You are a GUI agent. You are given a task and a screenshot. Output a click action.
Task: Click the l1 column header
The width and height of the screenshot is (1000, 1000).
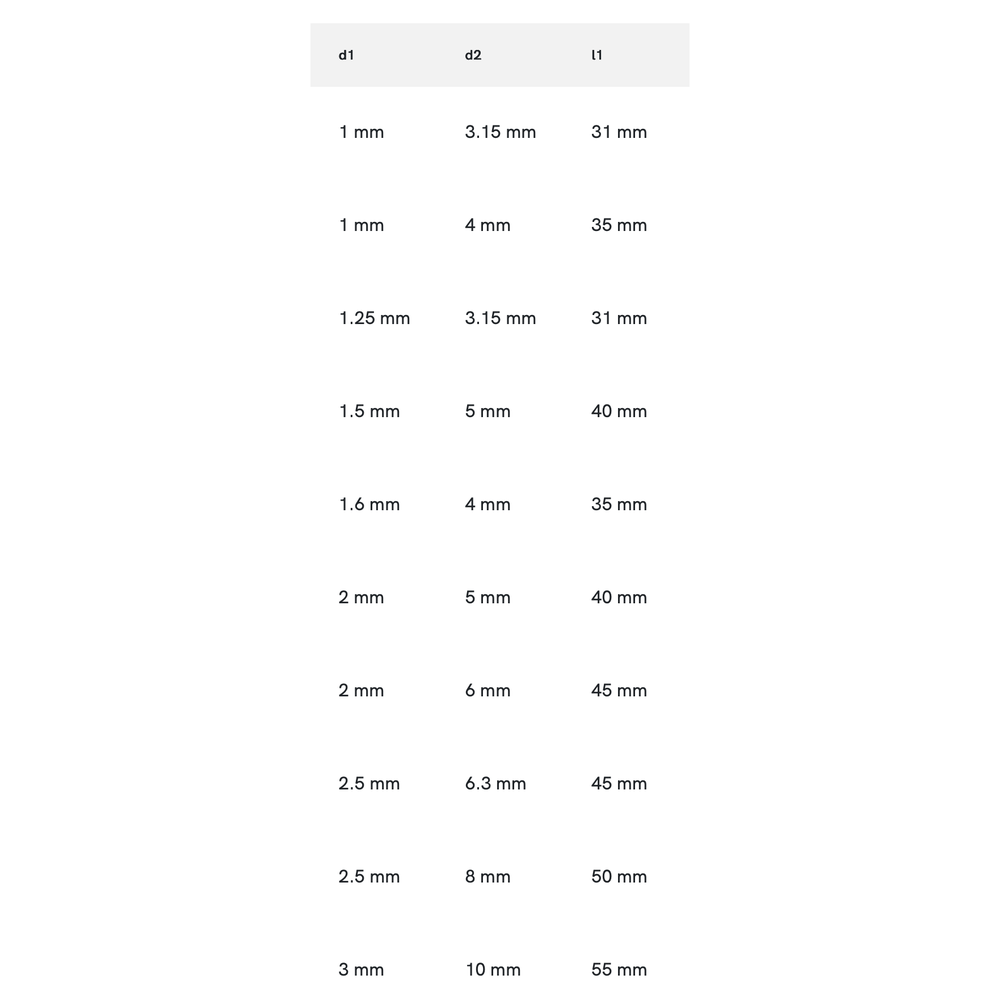pyautogui.click(x=597, y=55)
